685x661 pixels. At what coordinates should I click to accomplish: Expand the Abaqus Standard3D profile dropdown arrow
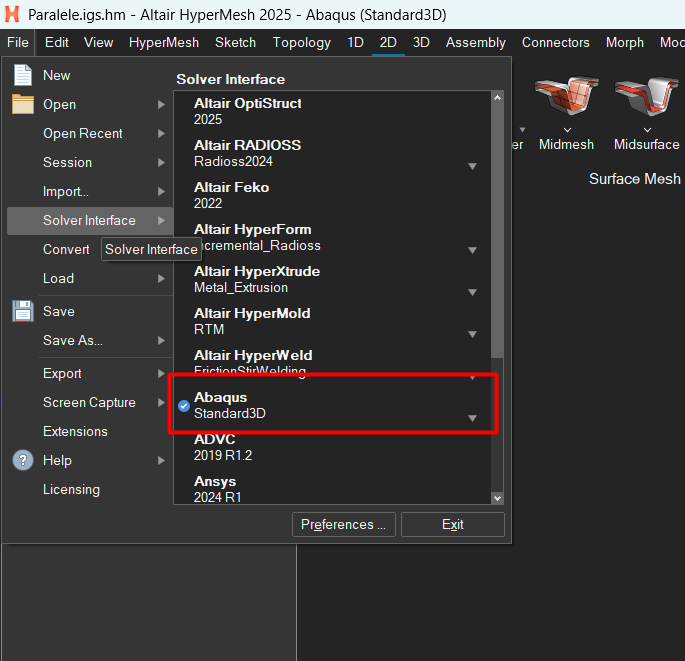click(x=472, y=418)
